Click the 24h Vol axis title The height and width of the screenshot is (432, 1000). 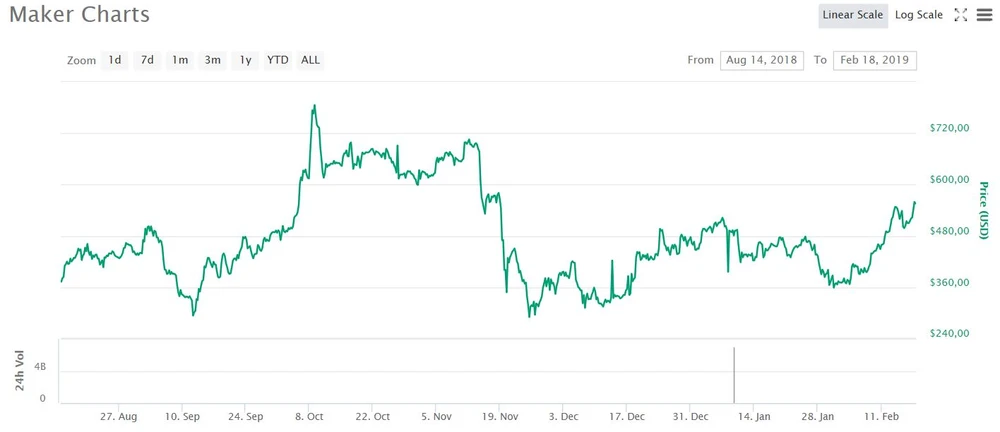click(x=18, y=372)
